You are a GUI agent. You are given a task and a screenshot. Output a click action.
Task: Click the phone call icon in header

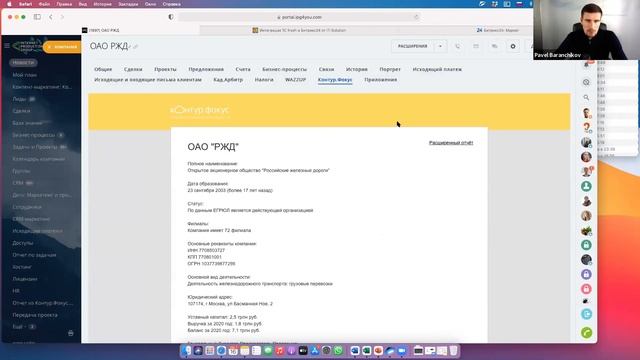pos(457,47)
